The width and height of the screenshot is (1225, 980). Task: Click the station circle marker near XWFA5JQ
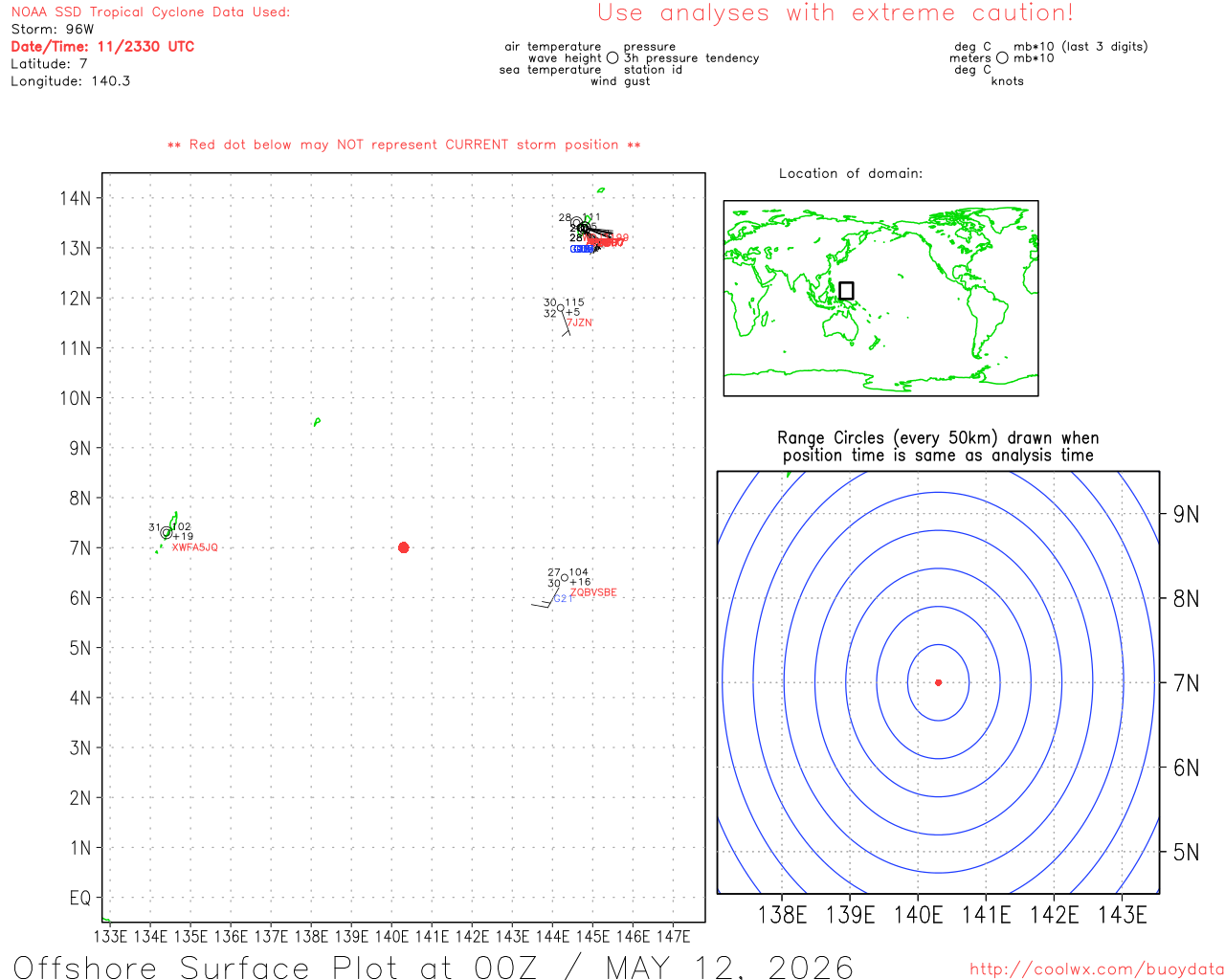pyautogui.click(x=167, y=533)
